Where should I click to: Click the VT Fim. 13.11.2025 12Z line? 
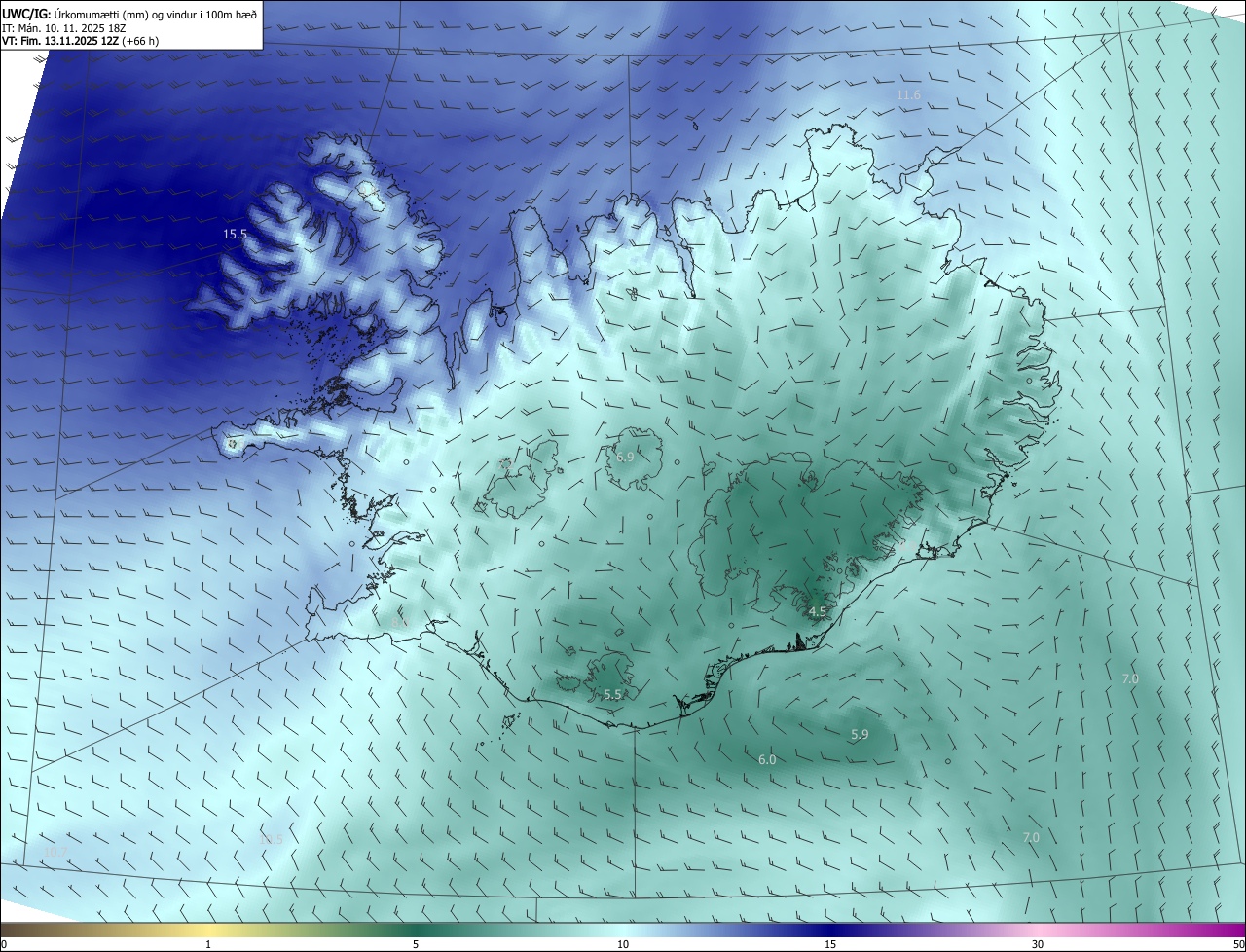click(81, 41)
